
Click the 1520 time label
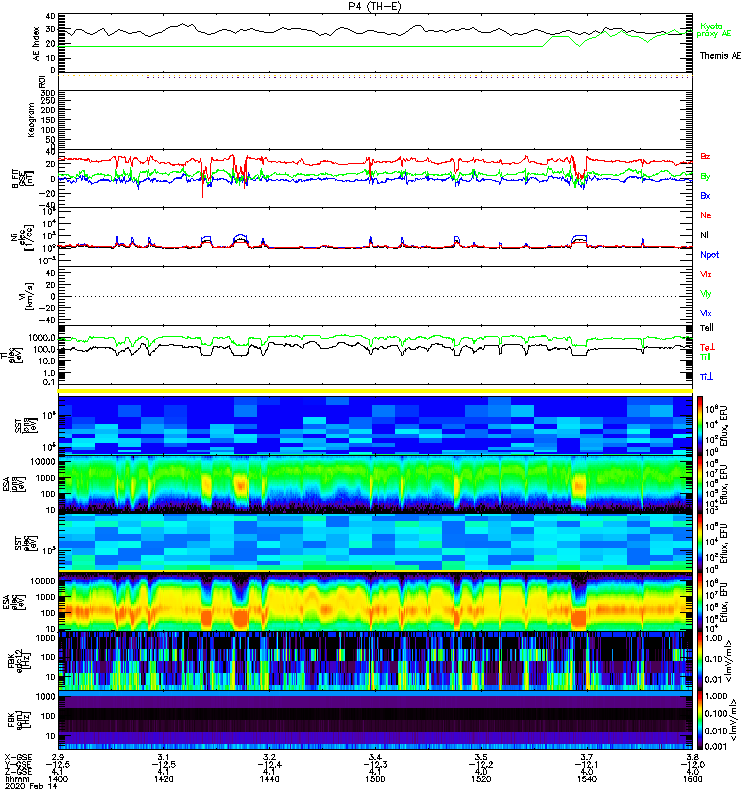coord(481,779)
